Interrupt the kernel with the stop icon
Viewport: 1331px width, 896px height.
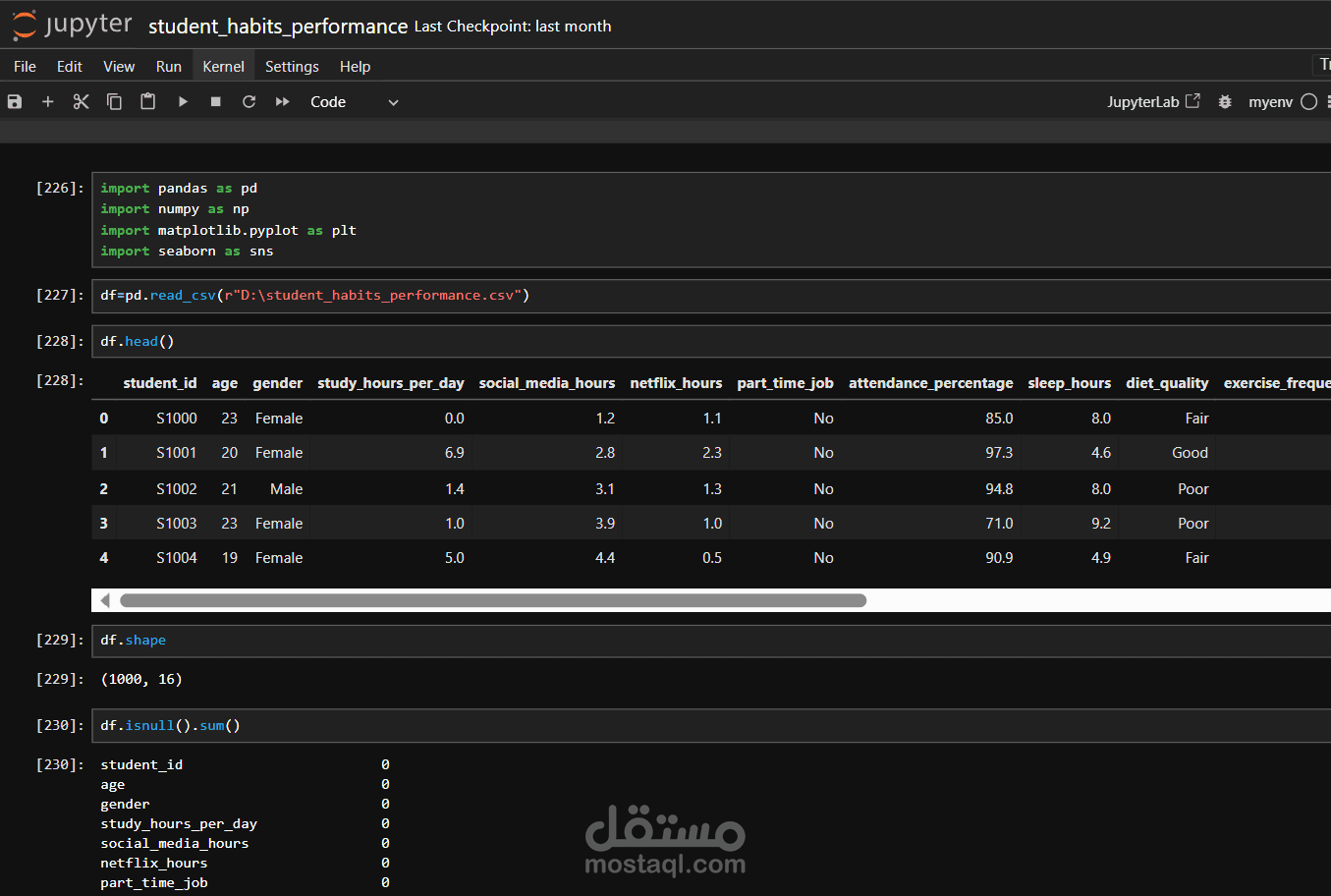[x=216, y=102]
